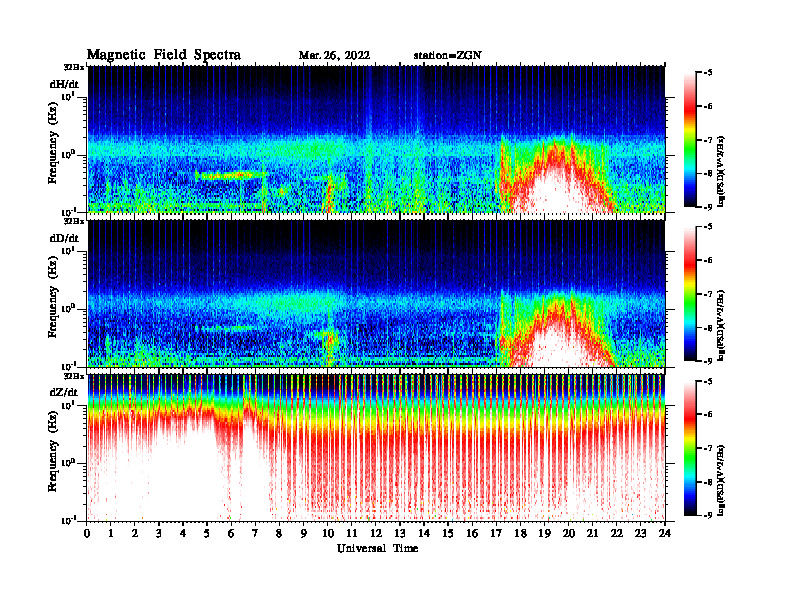The image size is (792, 612).
Task: Click hour "16" on the time axis
Action: coord(472,533)
